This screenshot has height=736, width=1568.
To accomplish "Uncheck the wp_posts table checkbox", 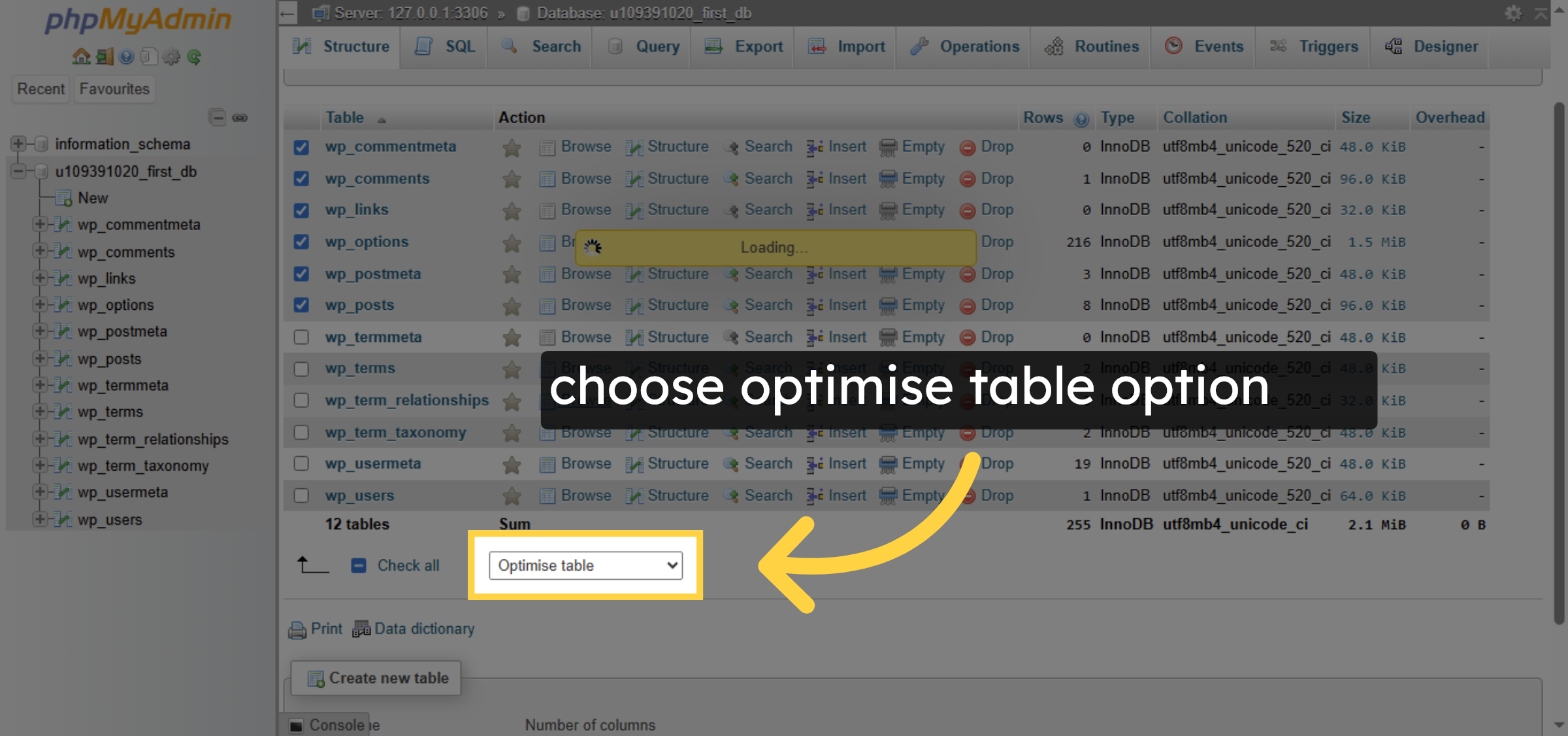I will tap(301, 305).
